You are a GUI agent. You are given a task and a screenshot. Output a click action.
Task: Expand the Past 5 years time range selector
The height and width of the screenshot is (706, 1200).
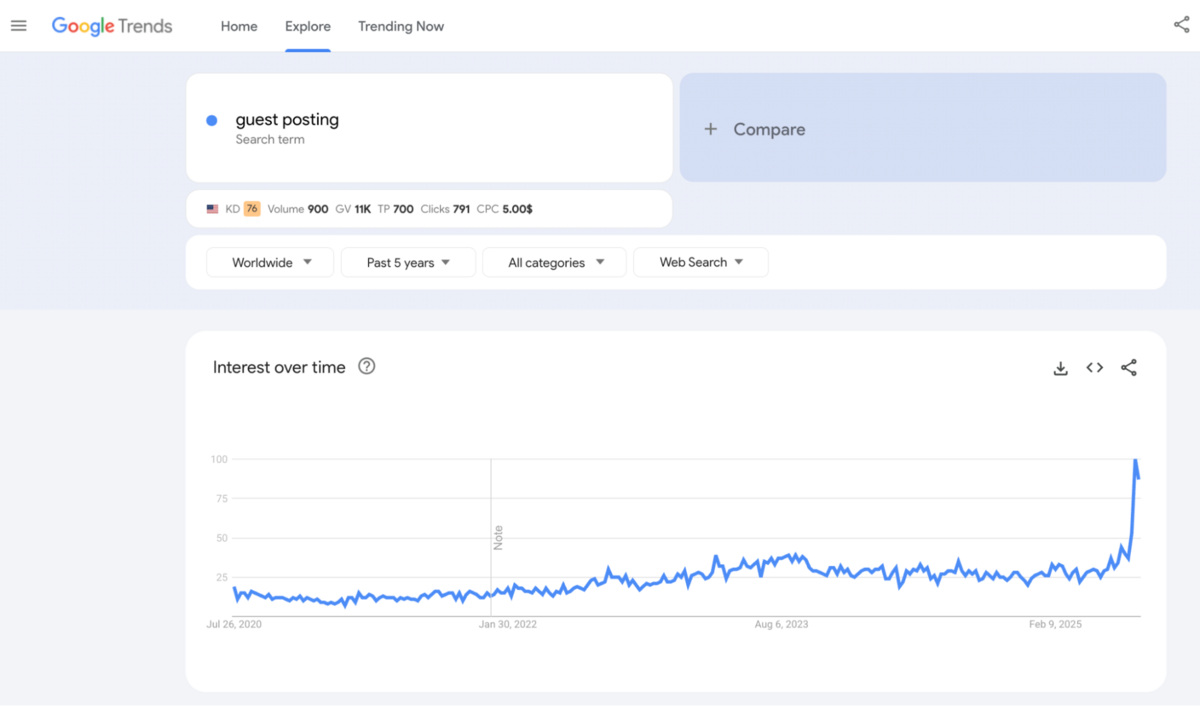tap(408, 262)
